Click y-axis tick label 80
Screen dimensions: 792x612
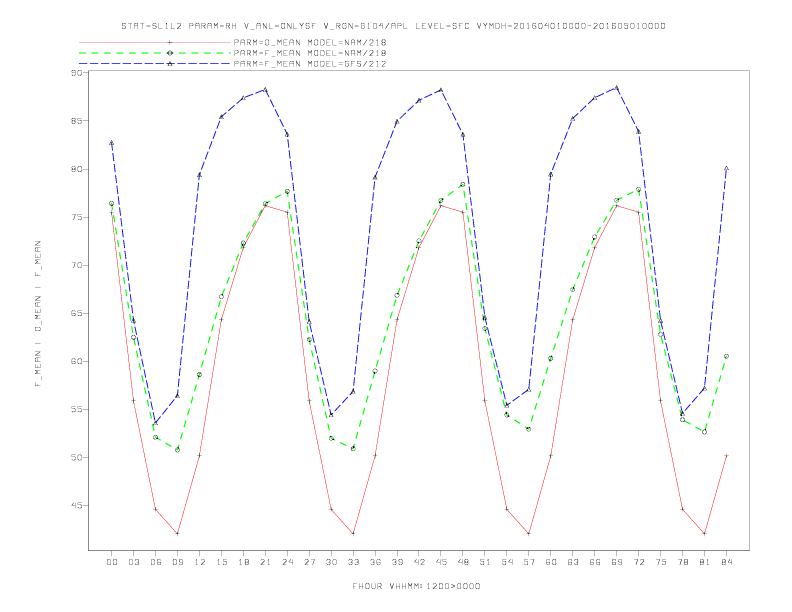click(76, 169)
